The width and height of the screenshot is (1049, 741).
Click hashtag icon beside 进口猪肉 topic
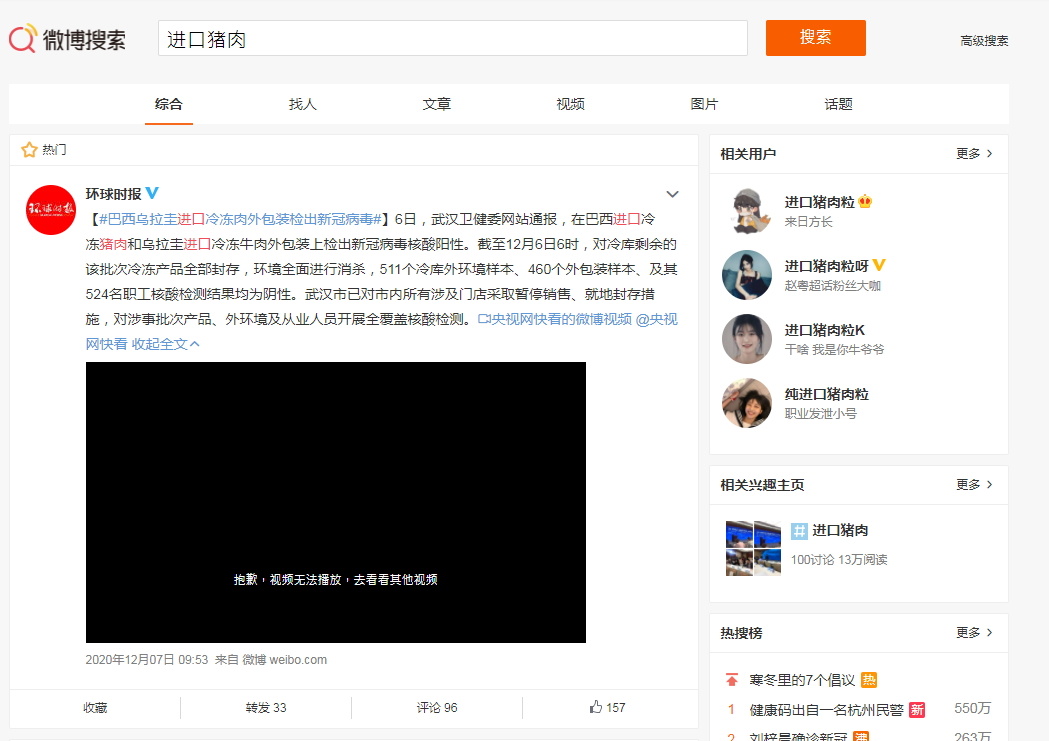[x=799, y=531]
